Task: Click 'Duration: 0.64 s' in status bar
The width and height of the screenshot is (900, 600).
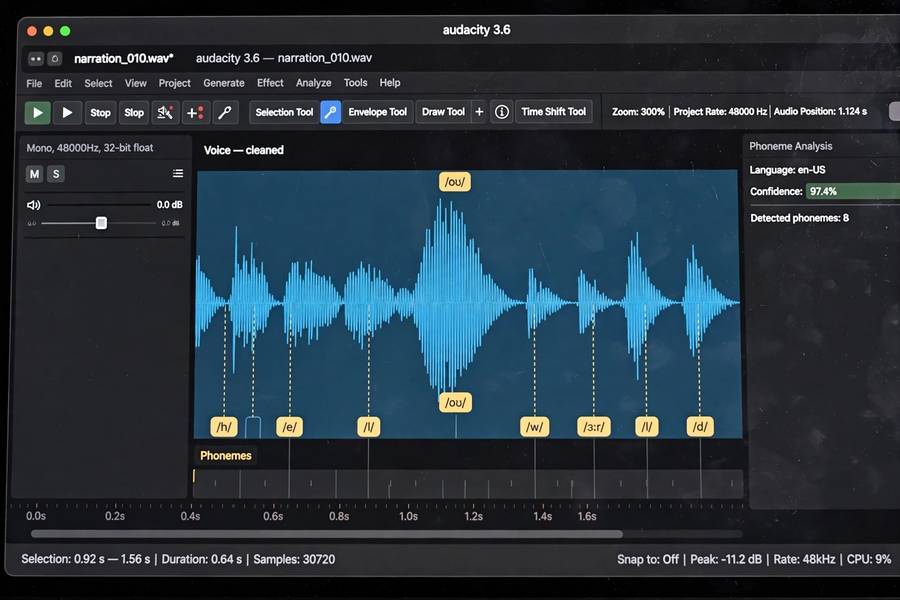Action: (201, 559)
